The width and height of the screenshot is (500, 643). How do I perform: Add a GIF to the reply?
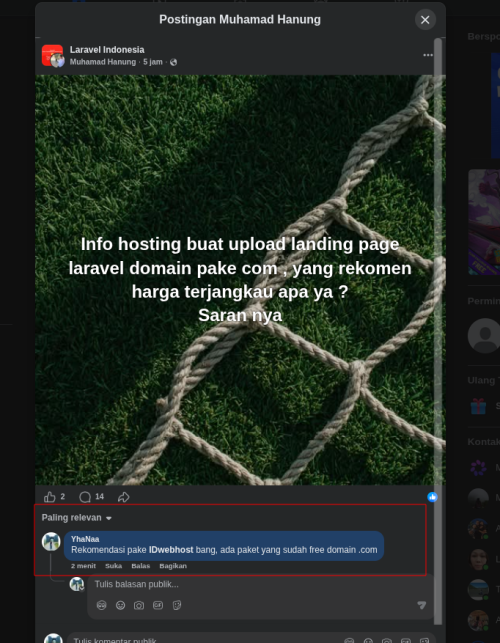158,605
